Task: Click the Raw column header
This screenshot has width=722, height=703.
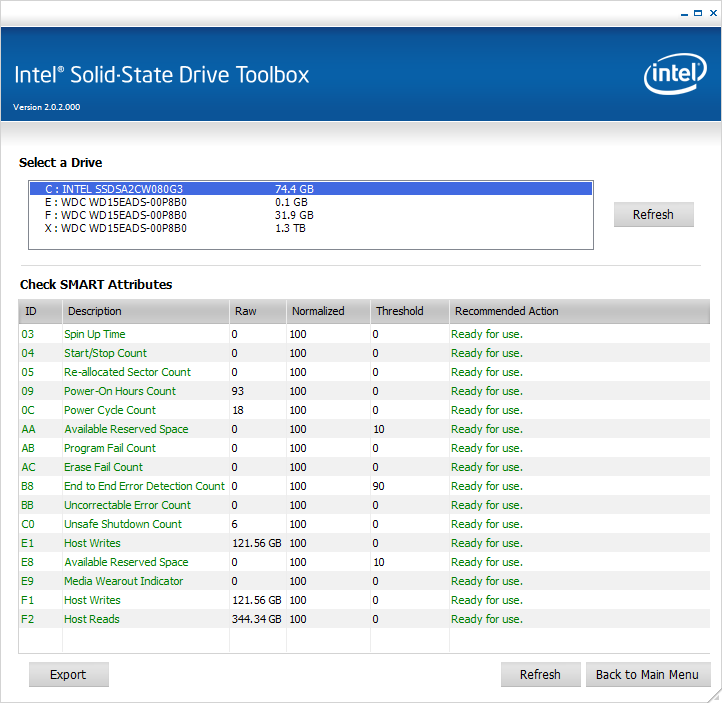Action: click(x=257, y=311)
